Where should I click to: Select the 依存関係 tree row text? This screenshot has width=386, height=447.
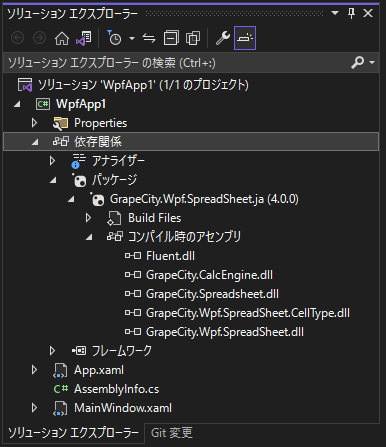pyautogui.click(x=98, y=142)
